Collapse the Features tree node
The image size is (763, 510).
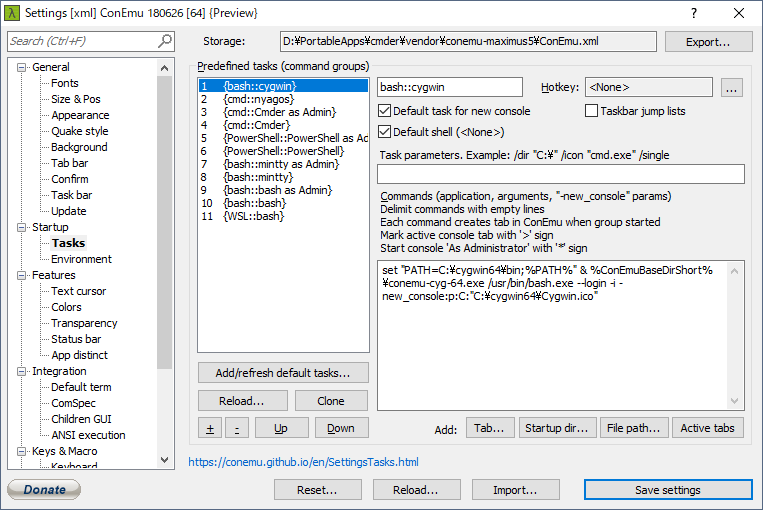[21, 275]
